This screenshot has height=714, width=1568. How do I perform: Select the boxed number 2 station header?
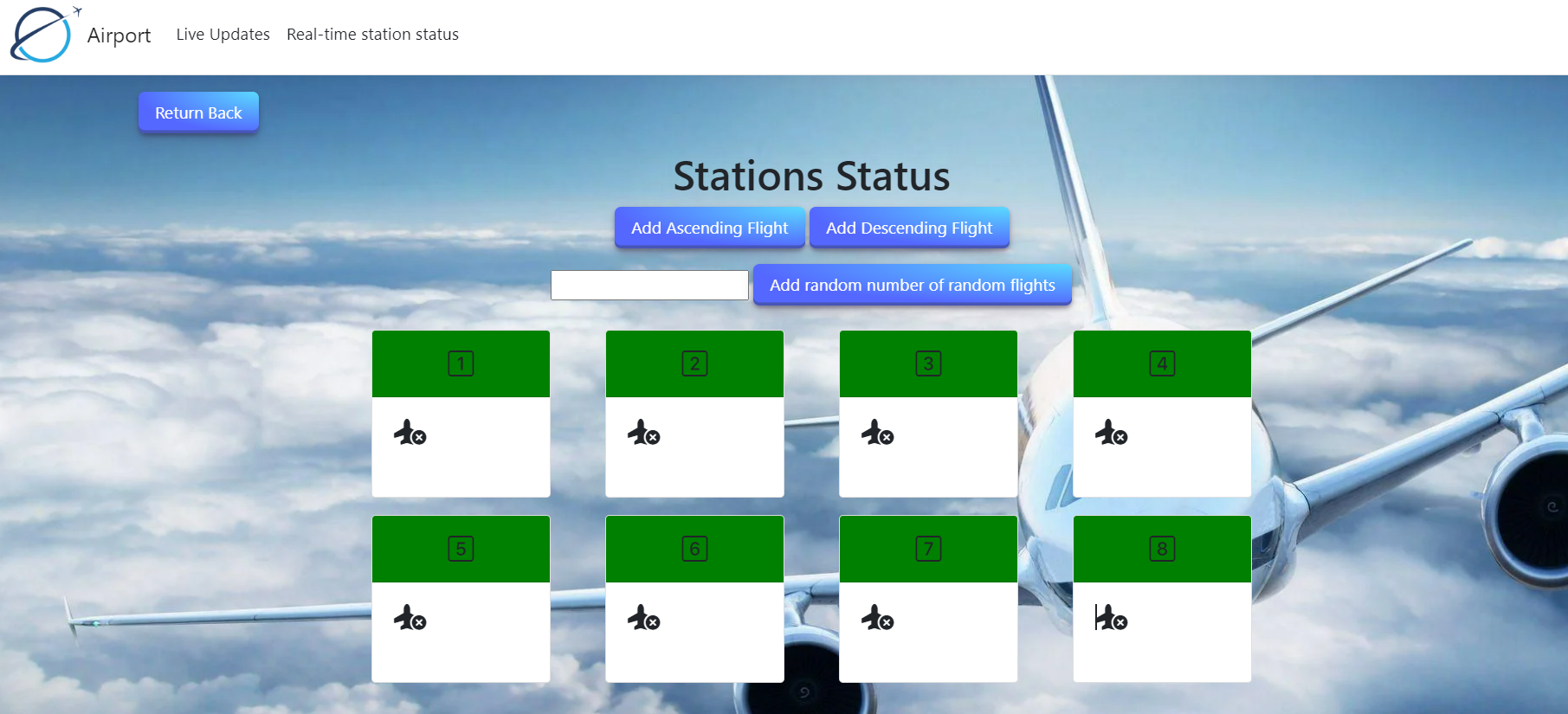(x=694, y=363)
